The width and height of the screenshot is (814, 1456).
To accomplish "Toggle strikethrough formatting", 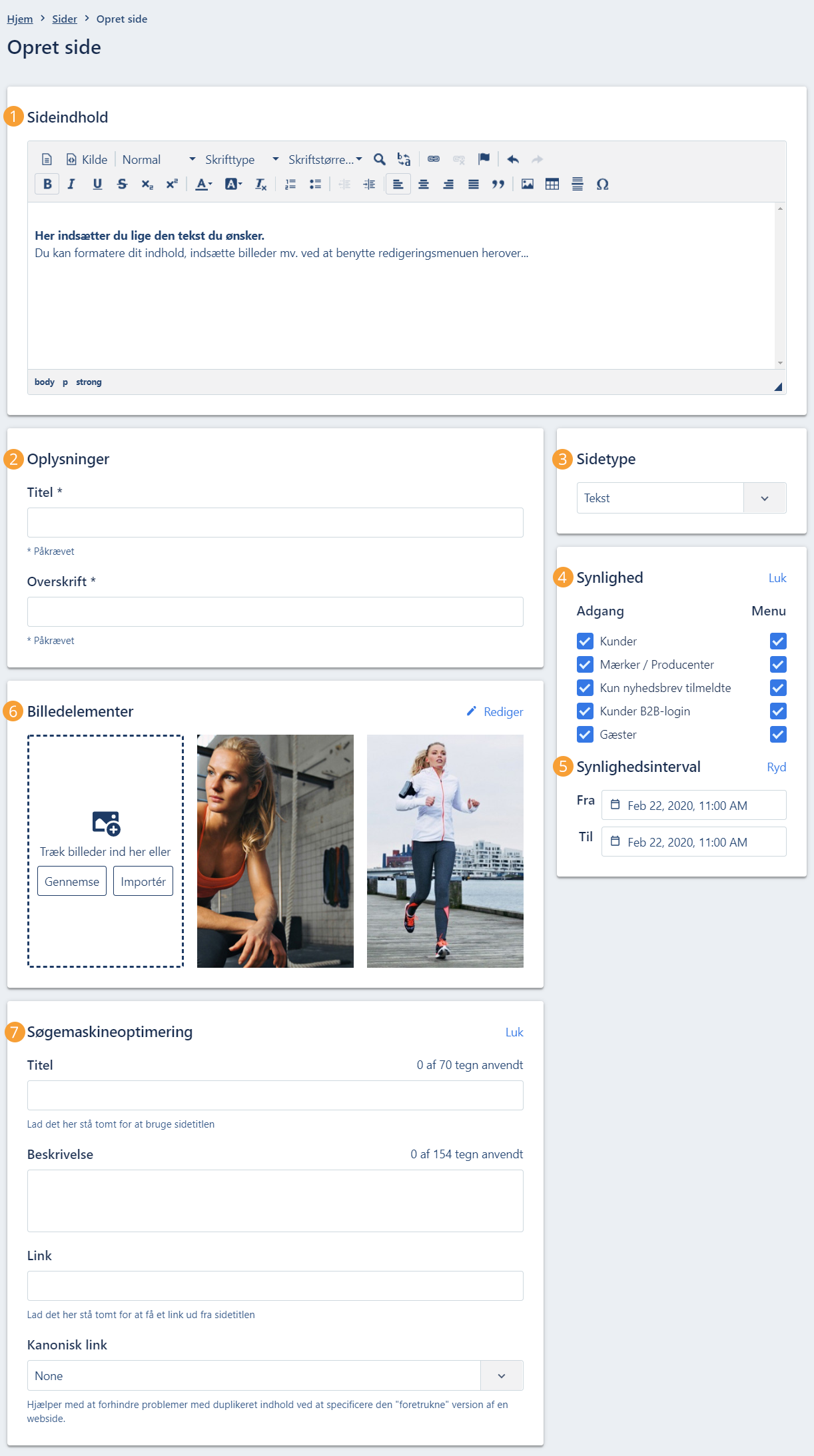I will tap(122, 184).
